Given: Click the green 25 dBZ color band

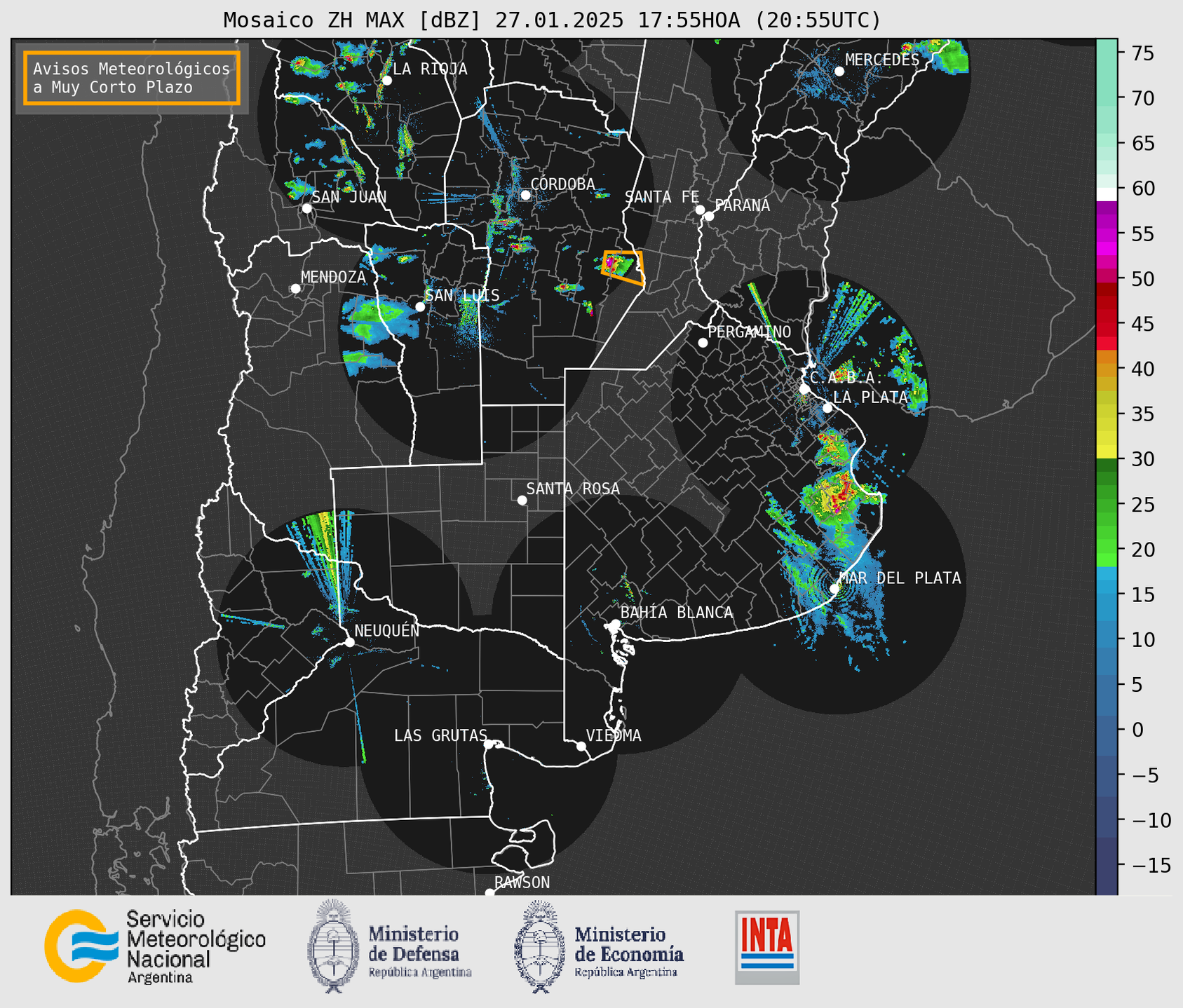Looking at the screenshot, I should coord(1107,505).
